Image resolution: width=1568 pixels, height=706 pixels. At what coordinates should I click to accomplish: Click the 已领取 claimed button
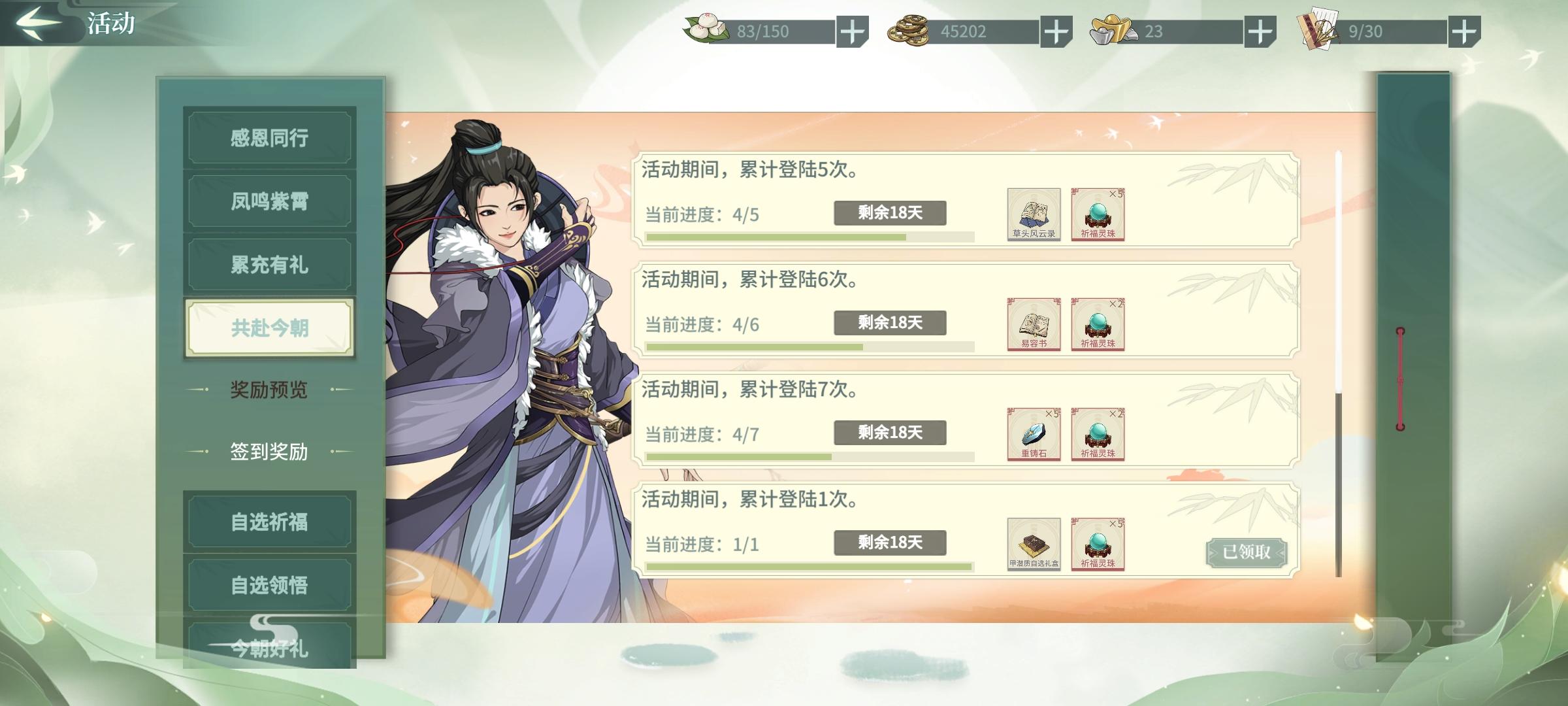pos(1247,552)
